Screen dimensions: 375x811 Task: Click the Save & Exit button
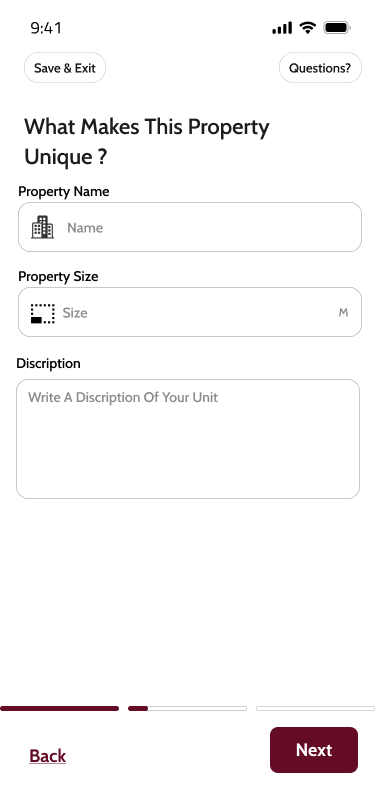click(x=65, y=68)
